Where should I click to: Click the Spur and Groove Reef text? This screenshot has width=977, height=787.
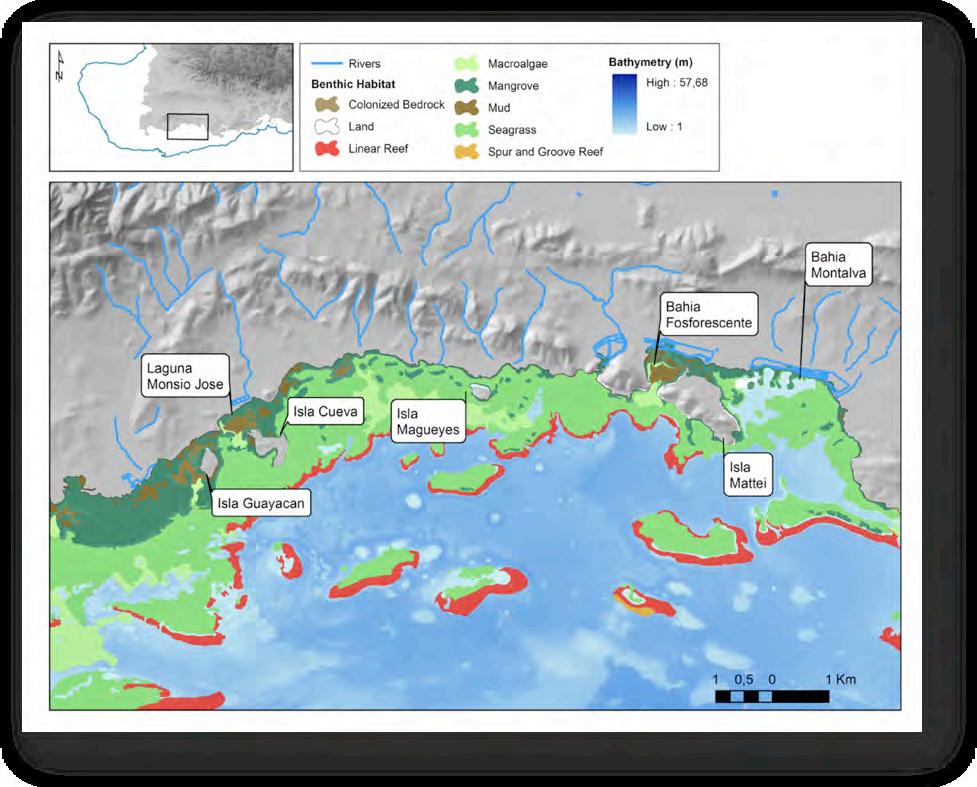(545, 152)
